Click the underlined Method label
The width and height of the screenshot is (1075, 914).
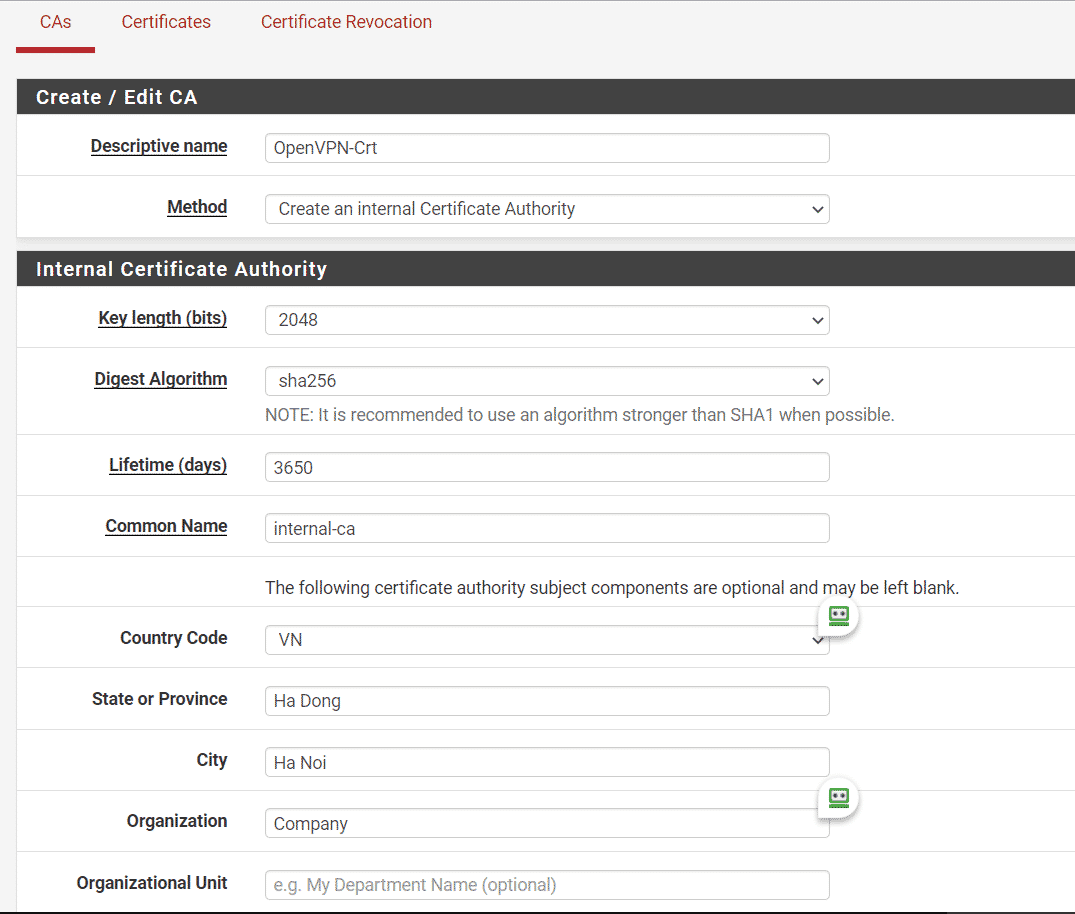[197, 207]
